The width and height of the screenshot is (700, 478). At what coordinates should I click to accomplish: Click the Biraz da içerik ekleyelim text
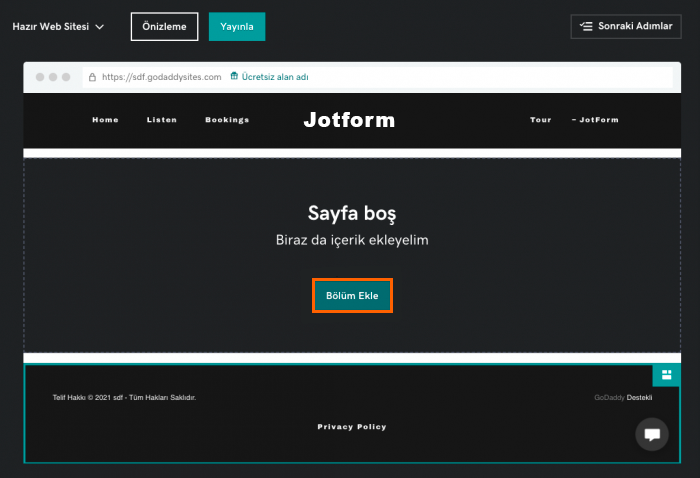tap(352, 240)
